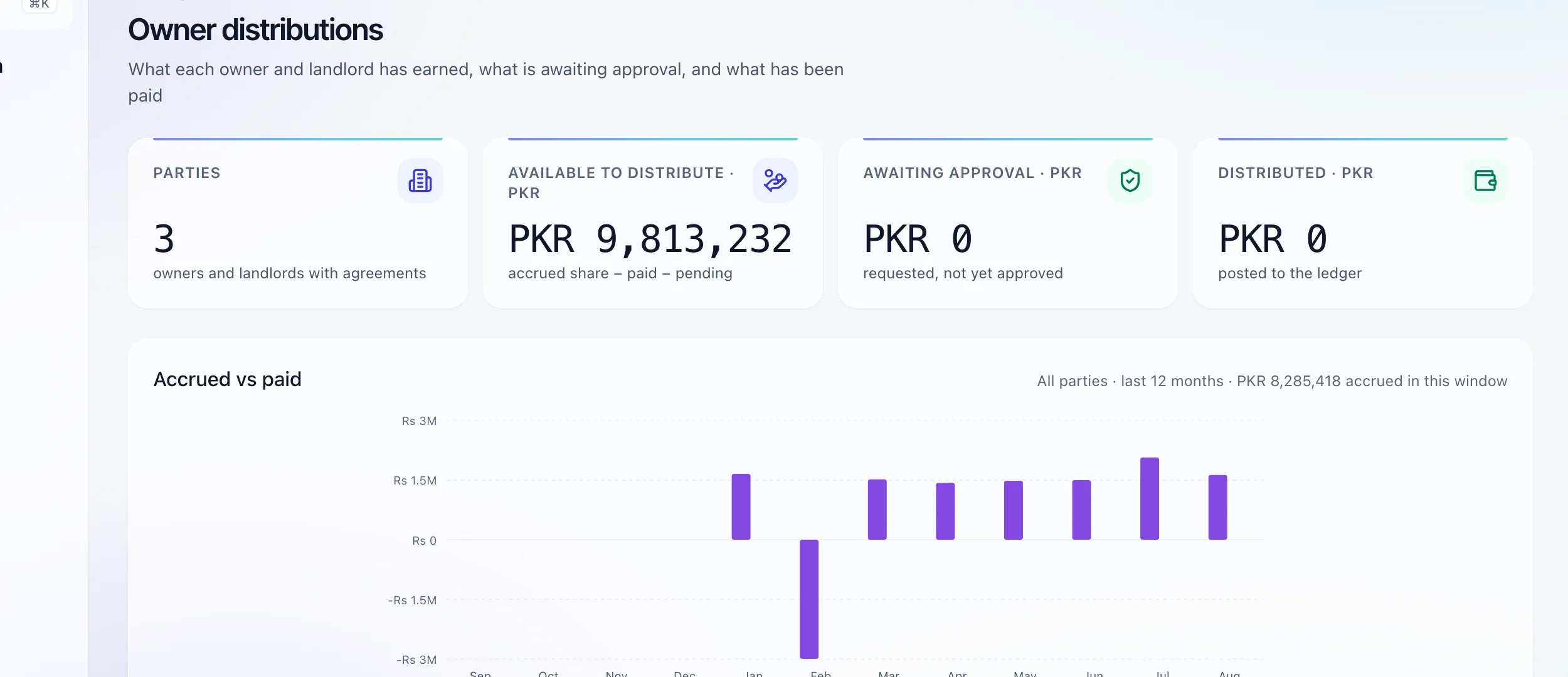
Task: Click 'requested, not yet approved' caption
Action: [x=963, y=273]
